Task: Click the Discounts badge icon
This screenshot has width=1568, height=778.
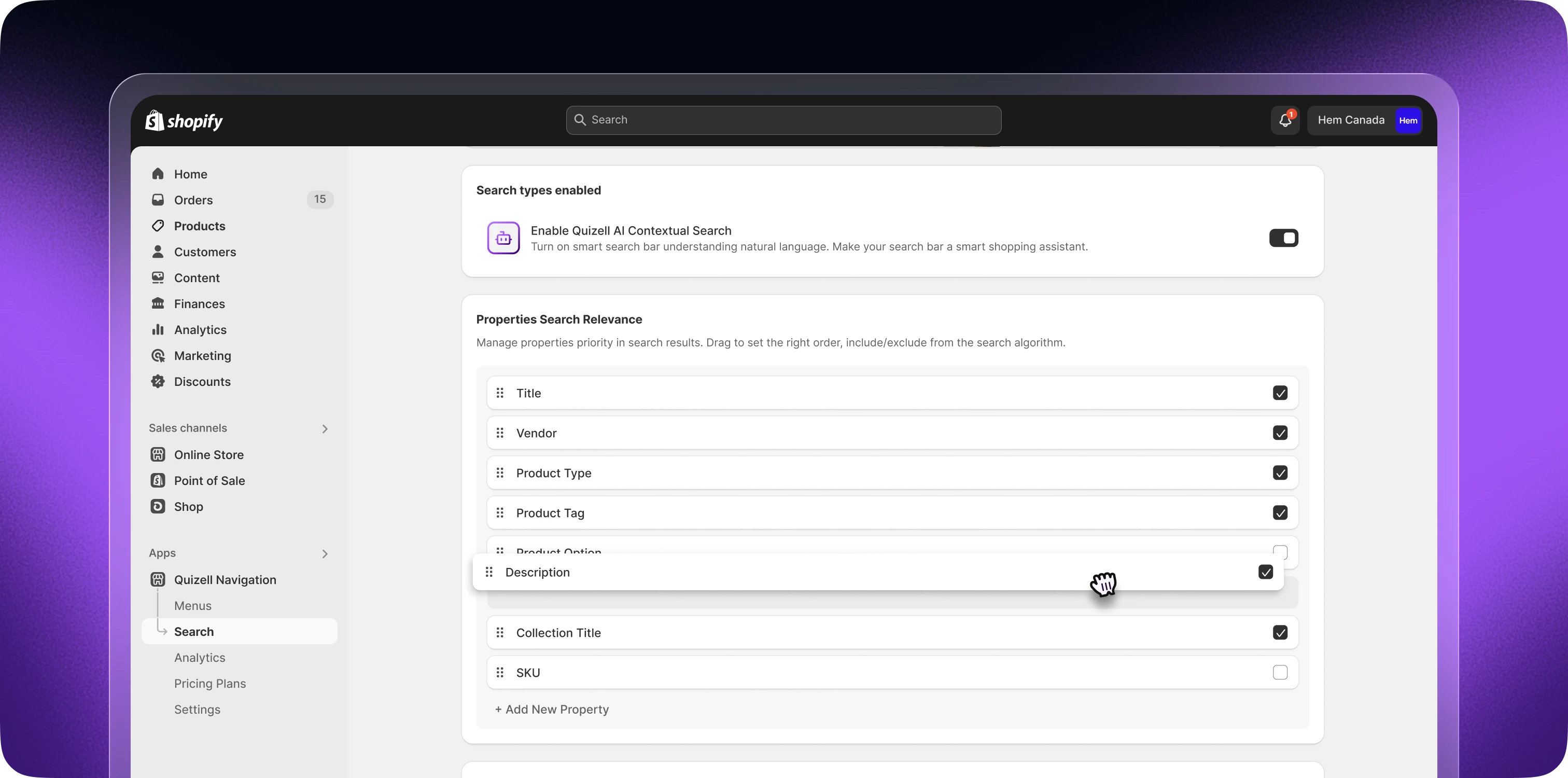Action: click(158, 381)
